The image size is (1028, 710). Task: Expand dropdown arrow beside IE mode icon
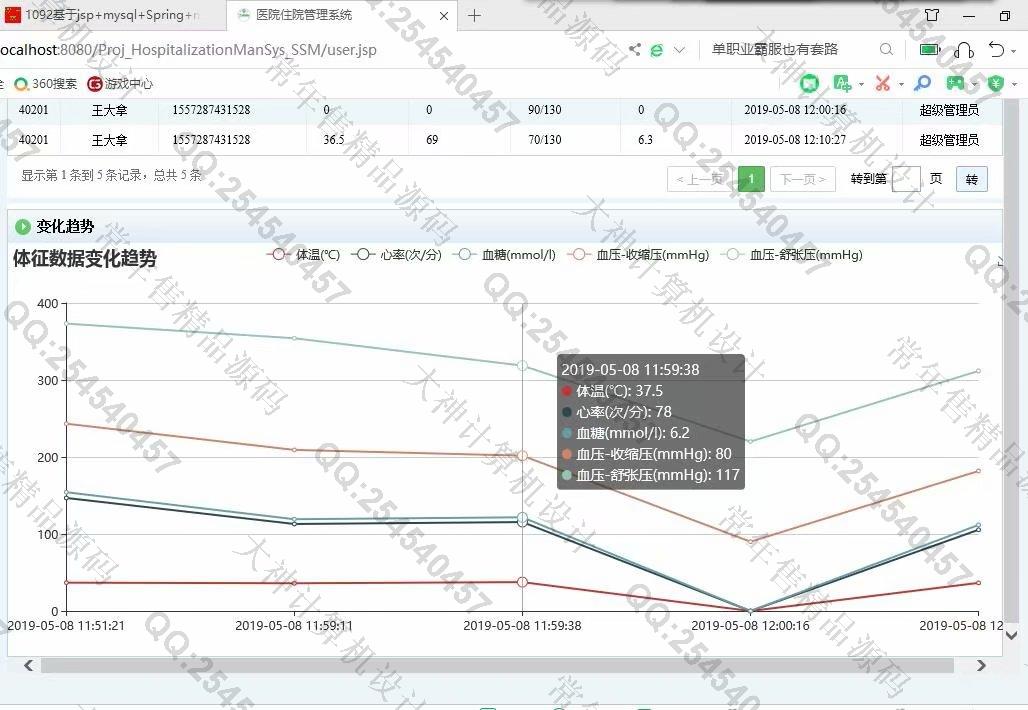pyautogui.click(x=680, y=49)
